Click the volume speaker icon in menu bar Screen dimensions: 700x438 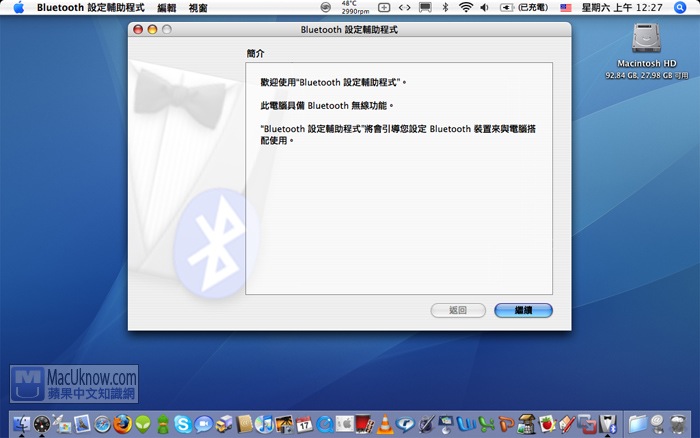click(x=484, y=7)
